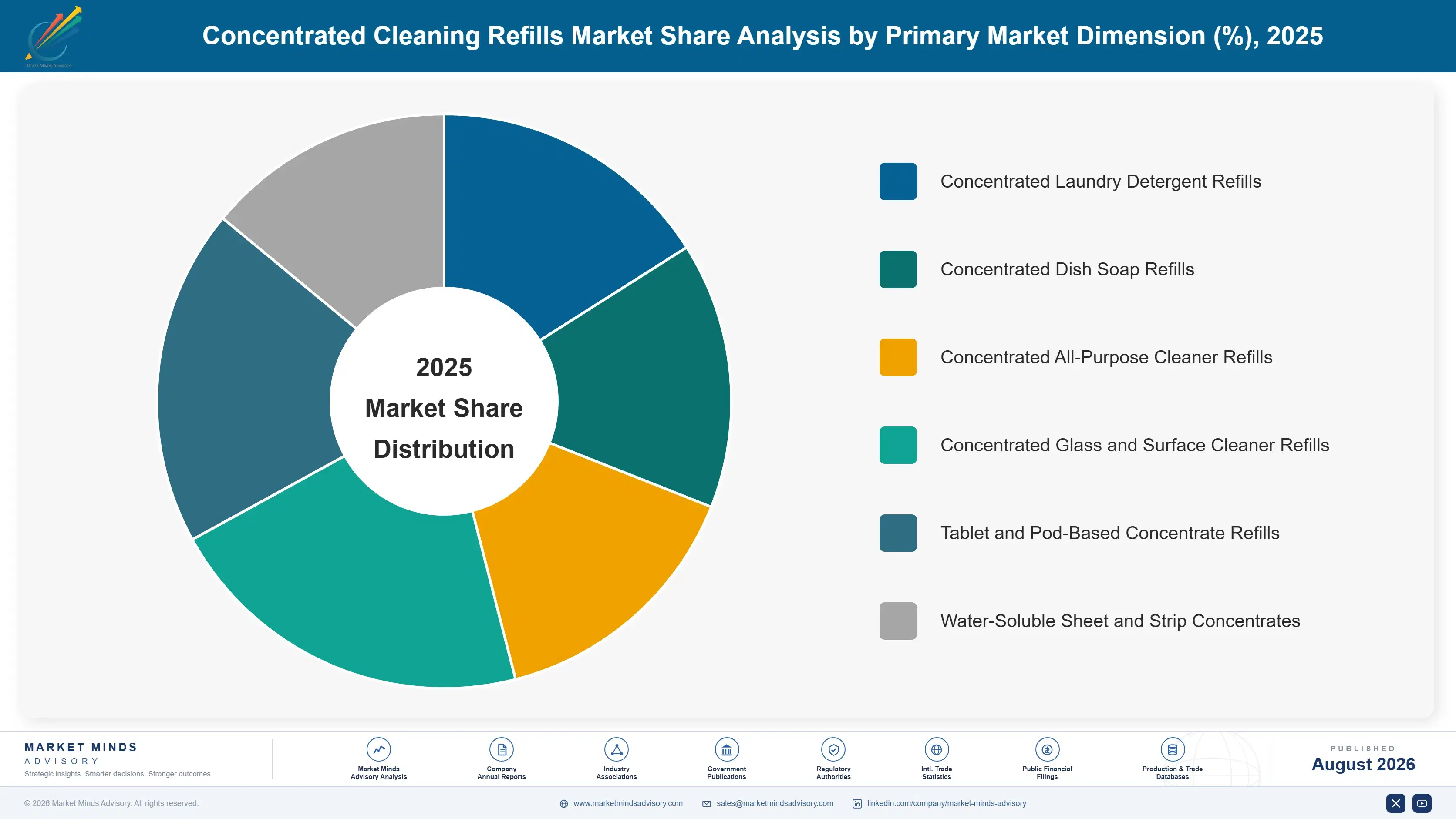Click the Market Minds Advisory Analysis icon
1456x819 pixels.
coord(379,749)
